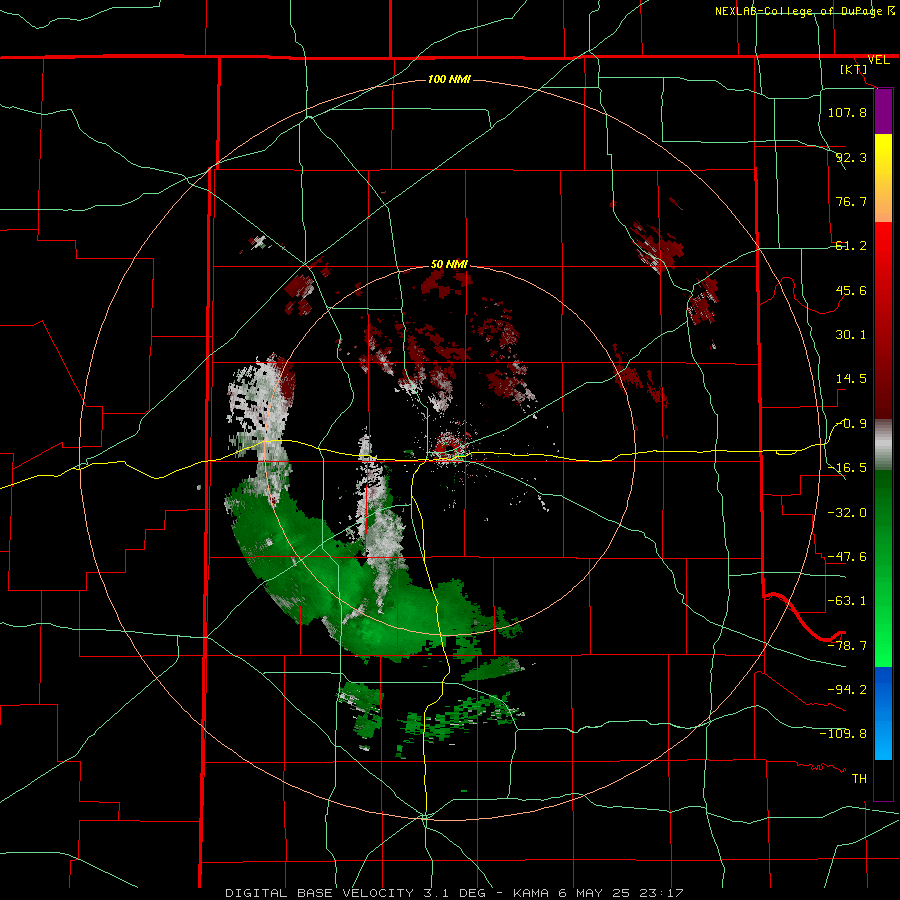Screen dimensions: 900x900
Task: Click the VEL legend title
Action: (879, 60)
